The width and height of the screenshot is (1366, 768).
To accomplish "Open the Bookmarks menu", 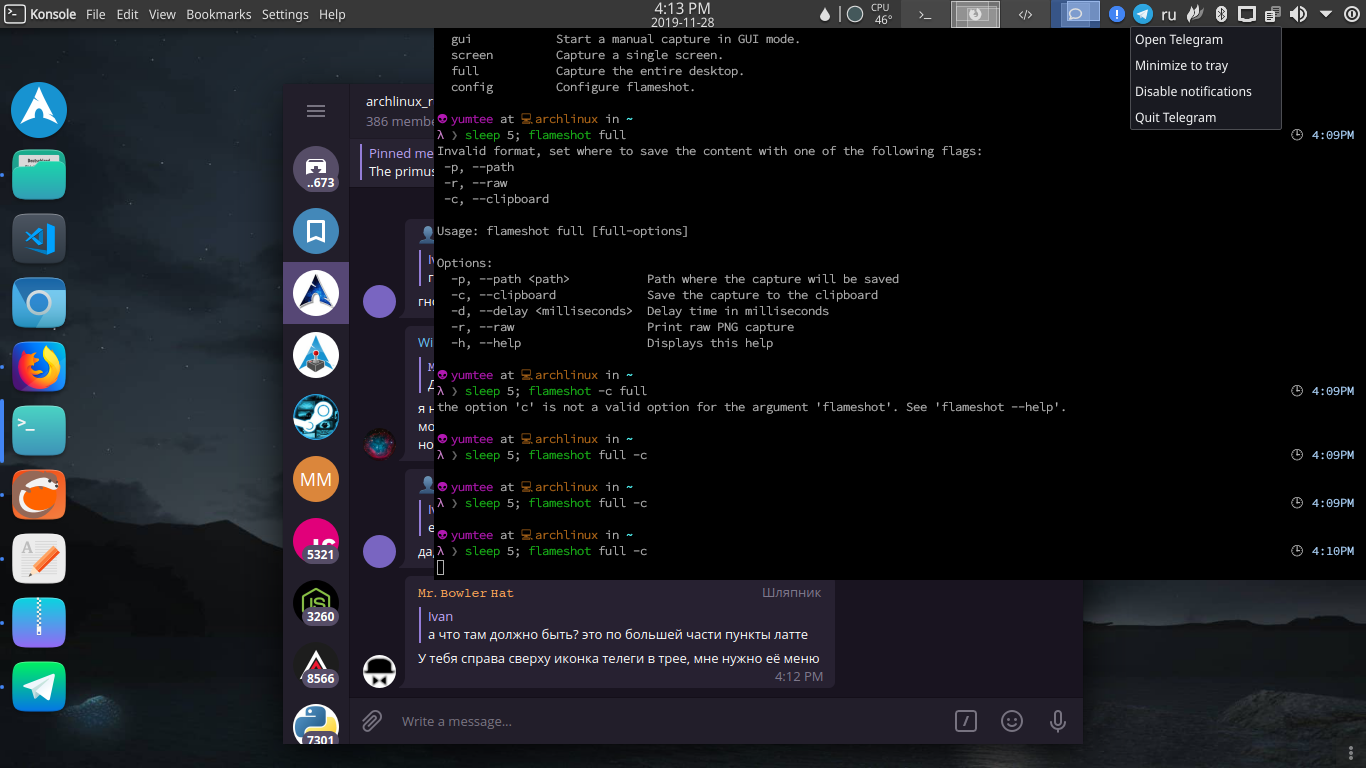I will pos(219,14).
